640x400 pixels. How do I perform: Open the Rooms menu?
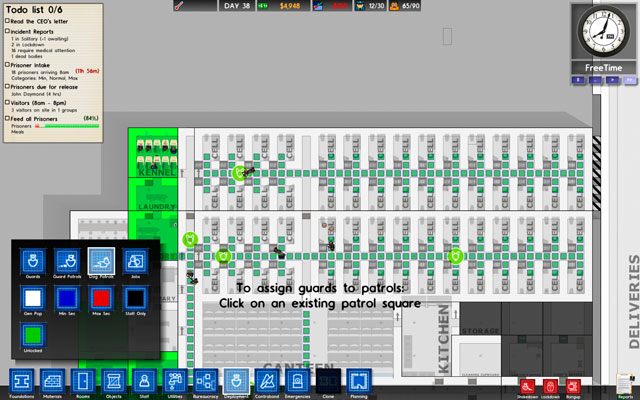pyautogui.click(x=83, y=383)
